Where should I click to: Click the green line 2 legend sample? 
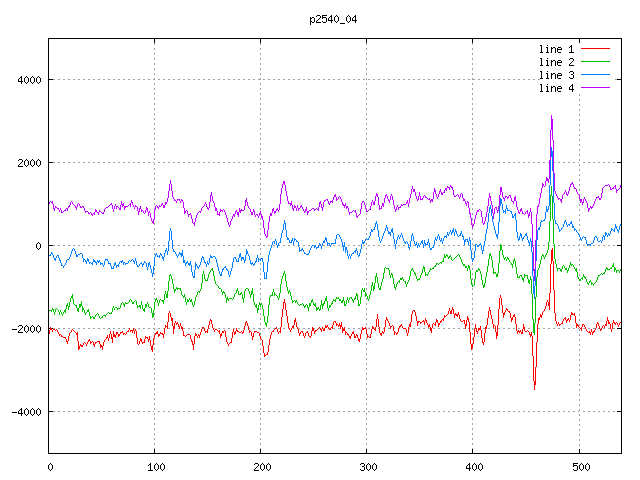pos(595,62)
